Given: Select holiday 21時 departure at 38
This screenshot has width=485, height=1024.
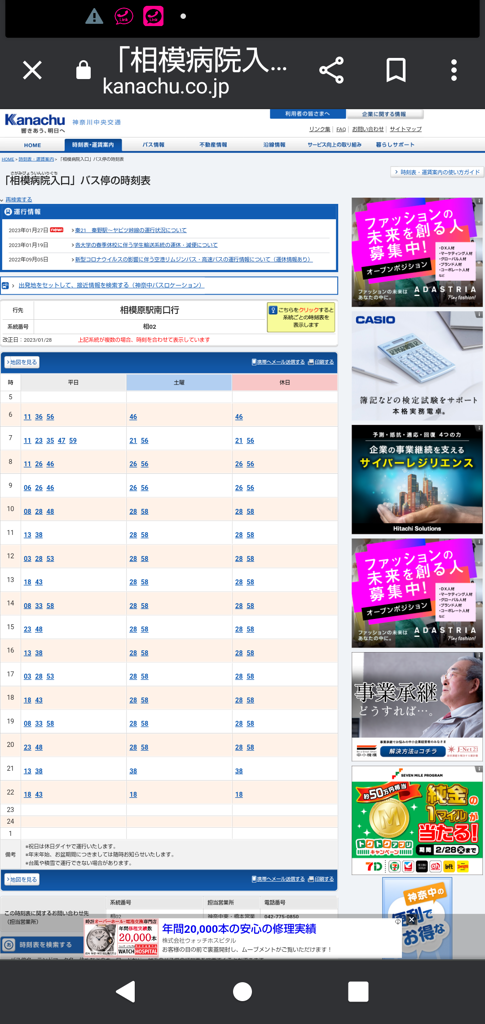Looking at the screenshot, I should coord(239,771).
